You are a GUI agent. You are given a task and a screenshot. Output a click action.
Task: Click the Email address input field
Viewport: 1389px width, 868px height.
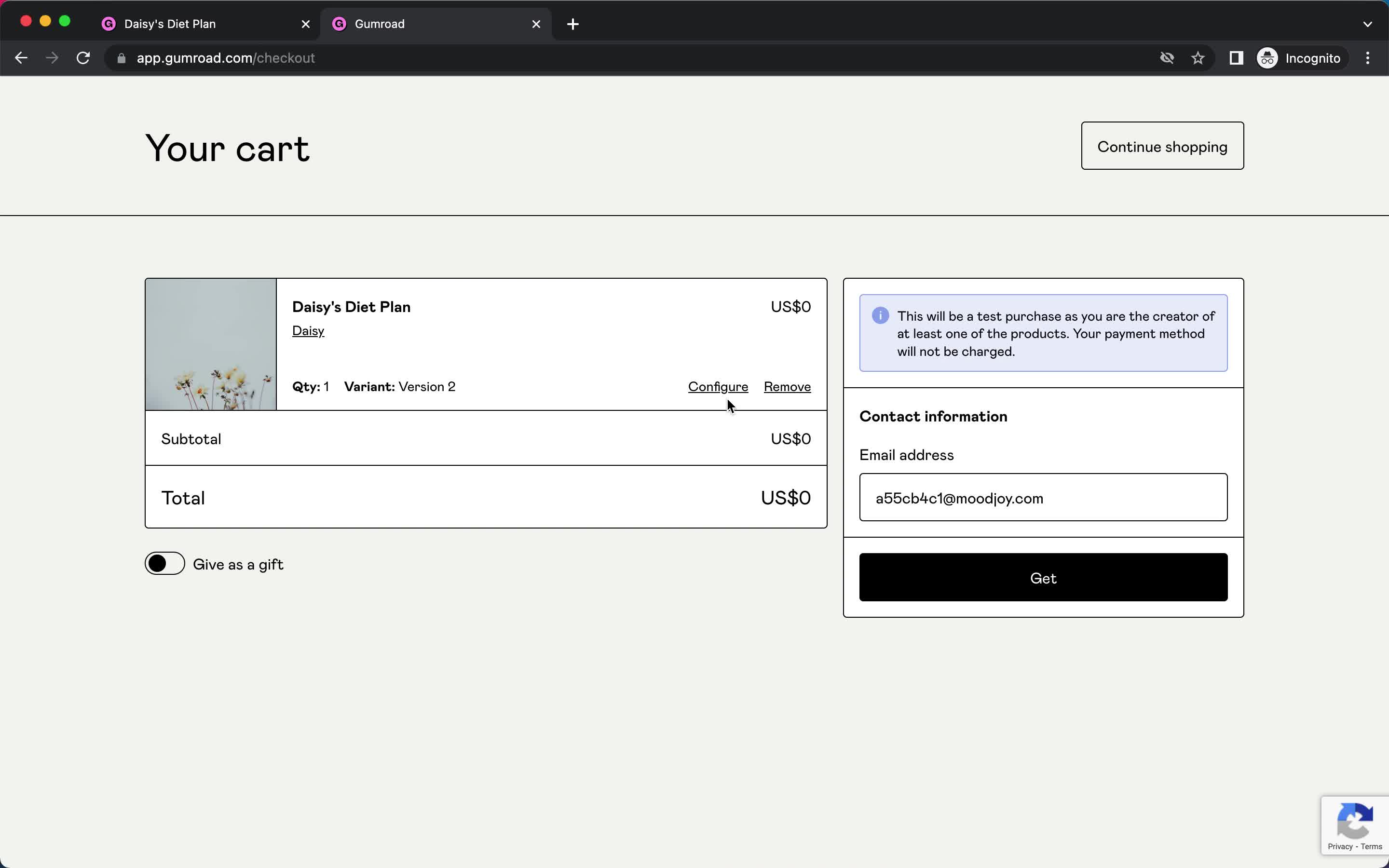[1043, 498]
